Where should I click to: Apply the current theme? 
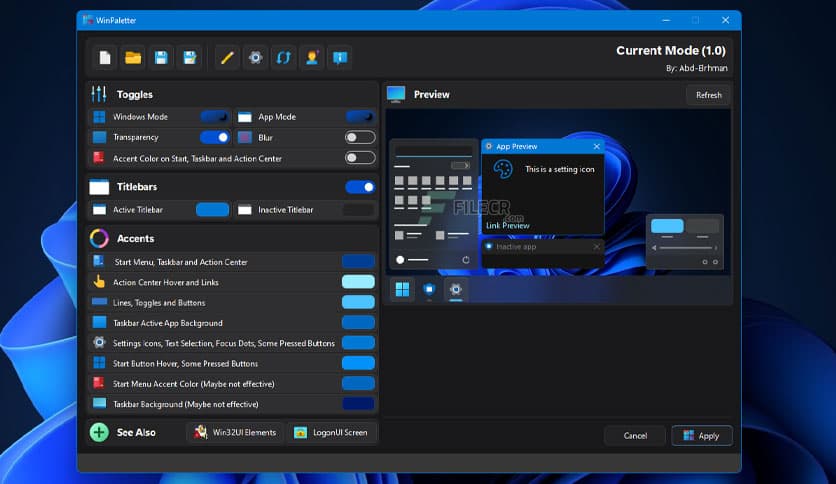(702, 435)
